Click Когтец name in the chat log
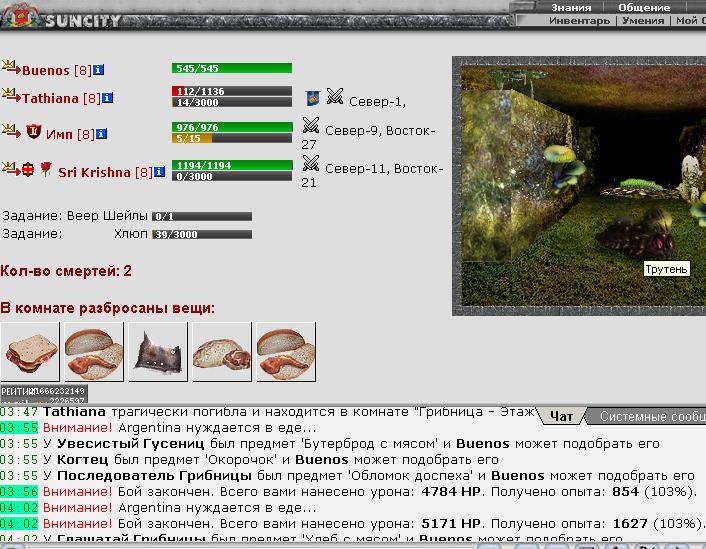Viewport: 706px width, 549px height. click(x=82, y=460)
